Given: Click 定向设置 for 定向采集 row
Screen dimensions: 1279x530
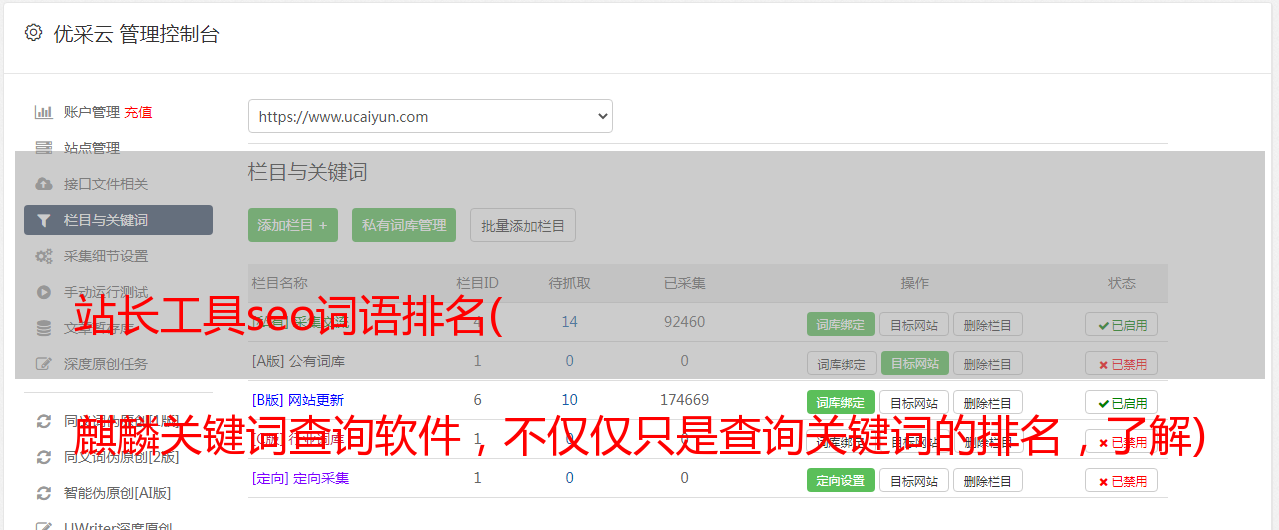Looking at the screenshot, I should 841,480.
